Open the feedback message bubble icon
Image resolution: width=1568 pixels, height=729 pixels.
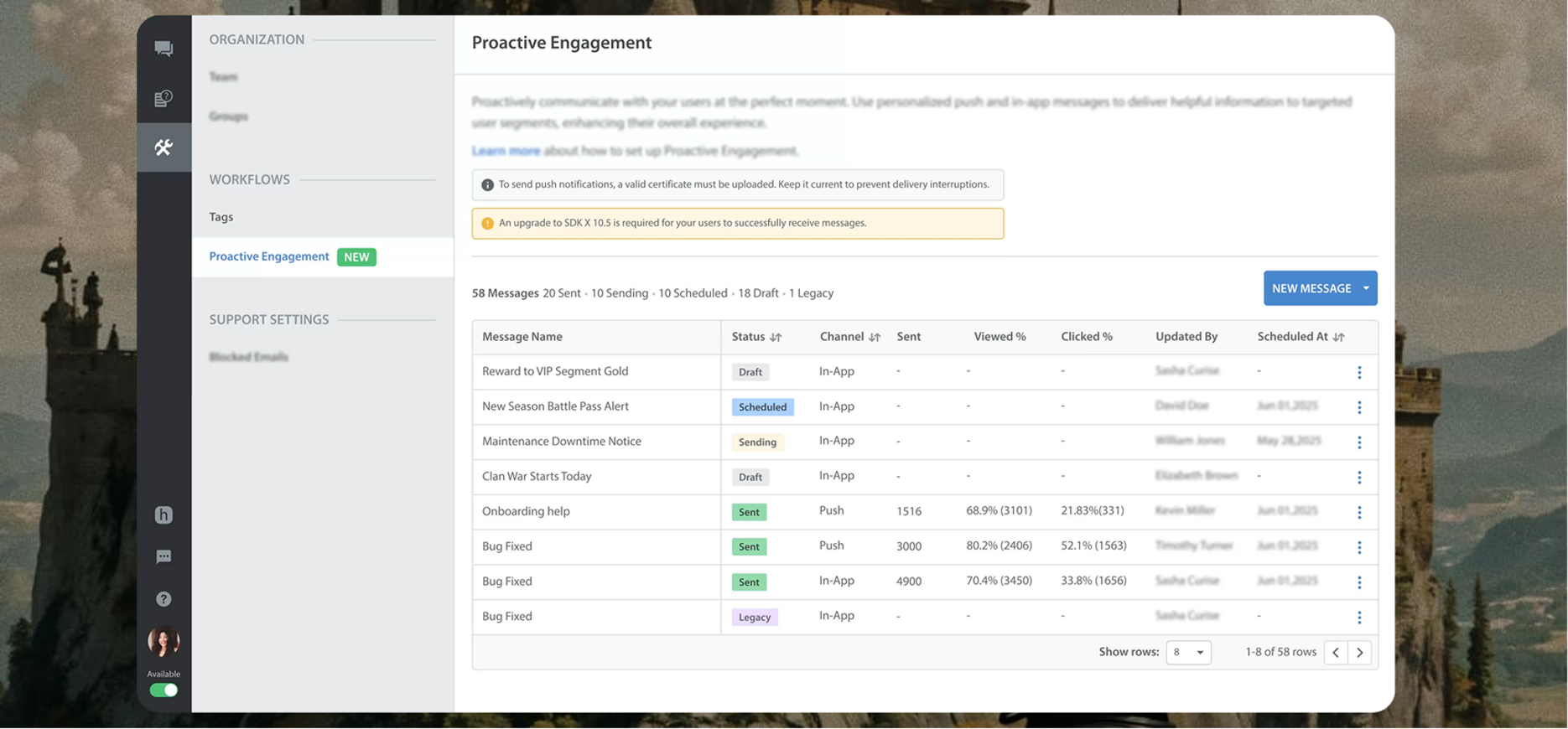coord(164,556)
